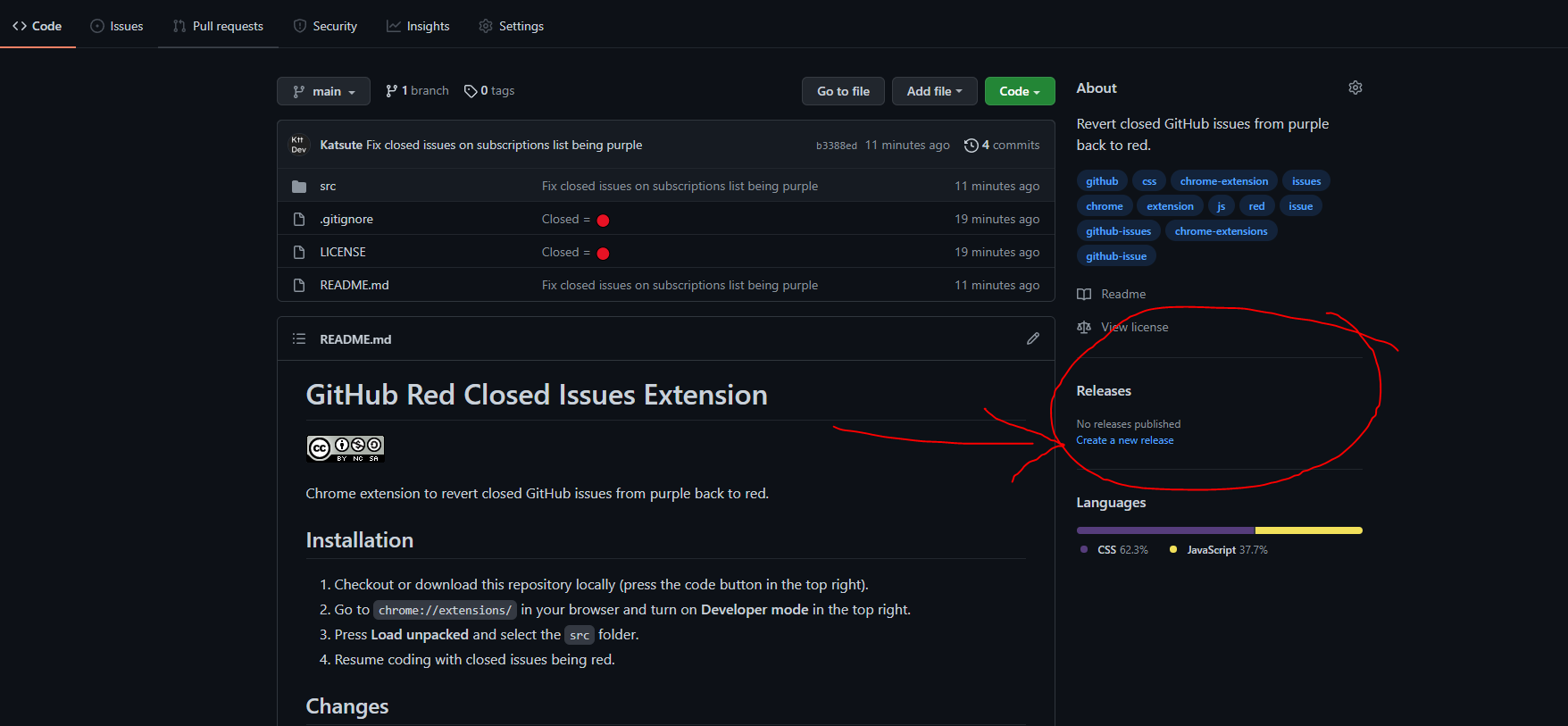The height and width of the screenshot is (726, 1568).
Task: Open README.md row commit message link
Action: (x=680, y=285)
